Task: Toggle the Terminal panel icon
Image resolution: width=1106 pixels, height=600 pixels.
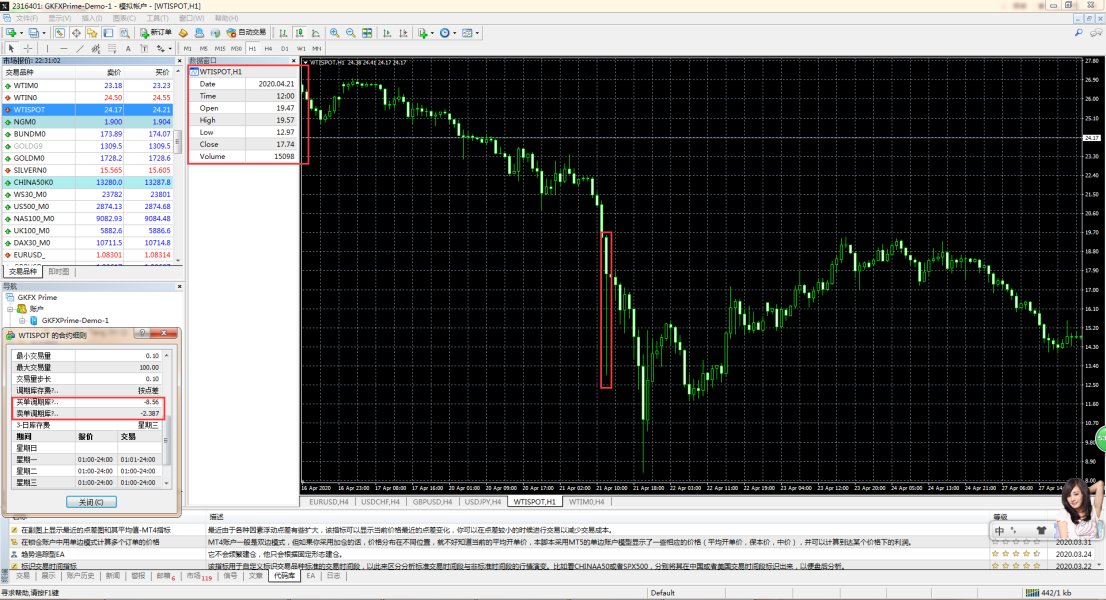Action: pyautogui.click(x=108, y=32)
